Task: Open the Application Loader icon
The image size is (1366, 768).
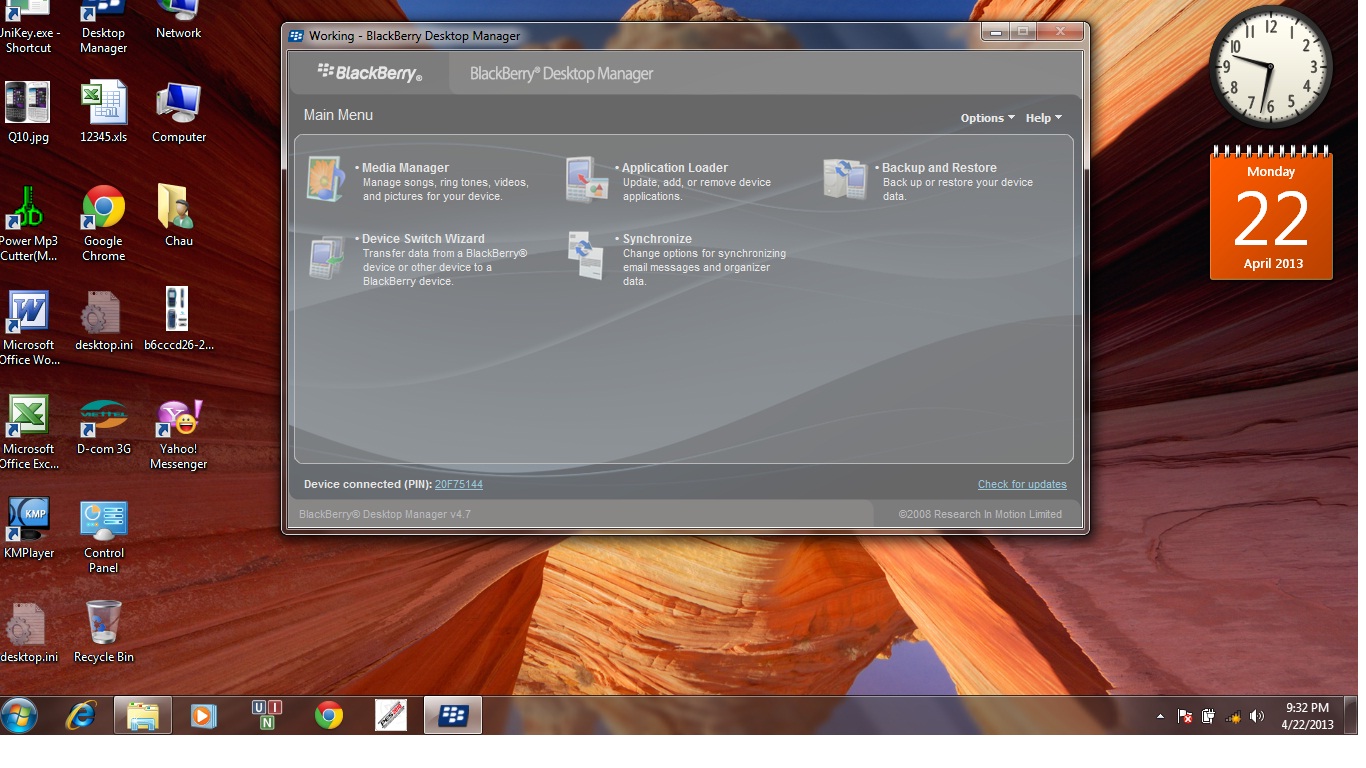Action: pyautogui.click(x=587, y=180)
